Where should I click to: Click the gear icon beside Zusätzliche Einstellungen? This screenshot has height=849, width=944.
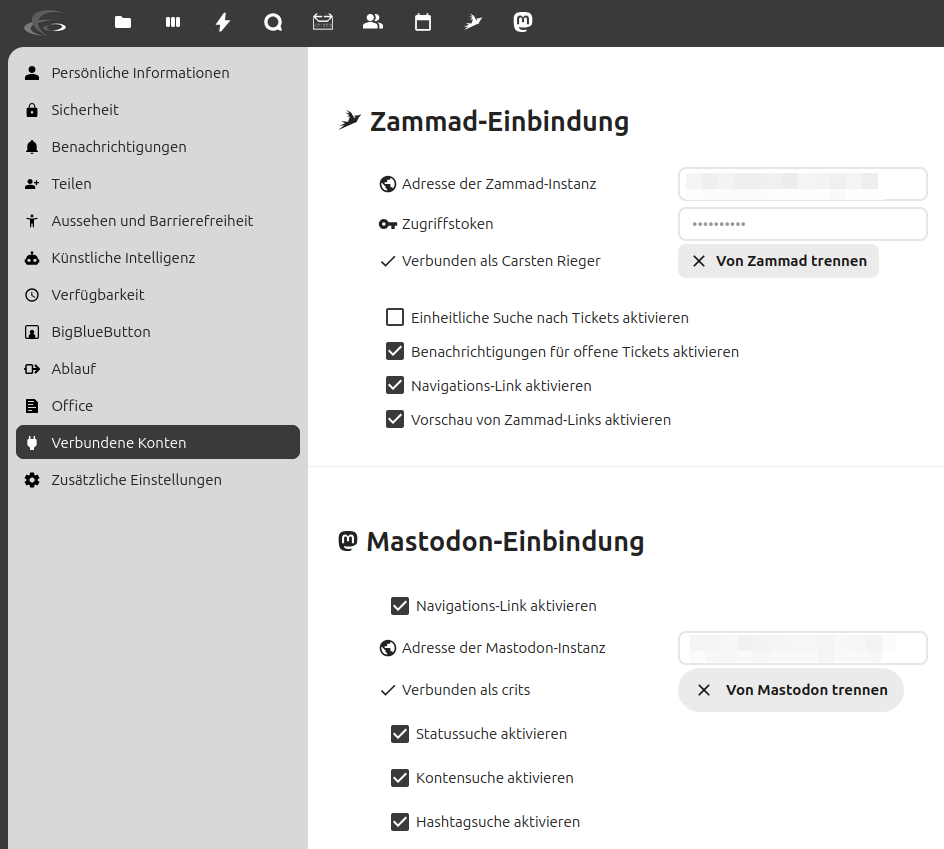[x=32, y=480]
